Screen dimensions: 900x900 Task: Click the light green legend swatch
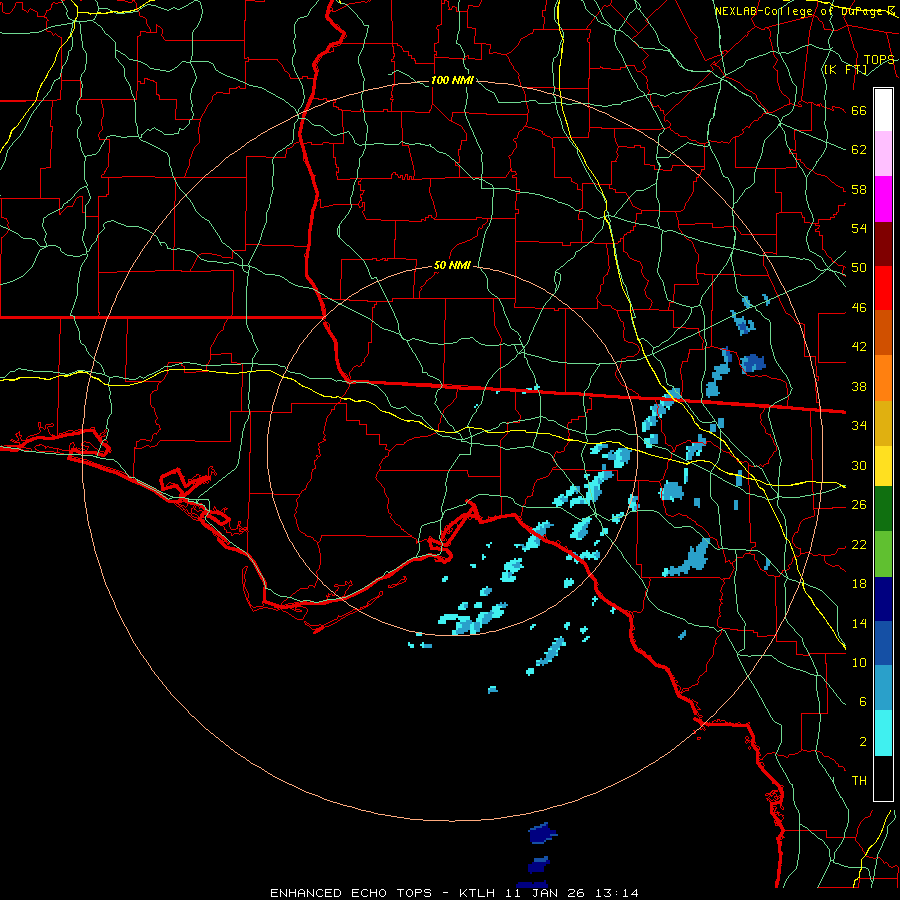(x=883, y=554)
